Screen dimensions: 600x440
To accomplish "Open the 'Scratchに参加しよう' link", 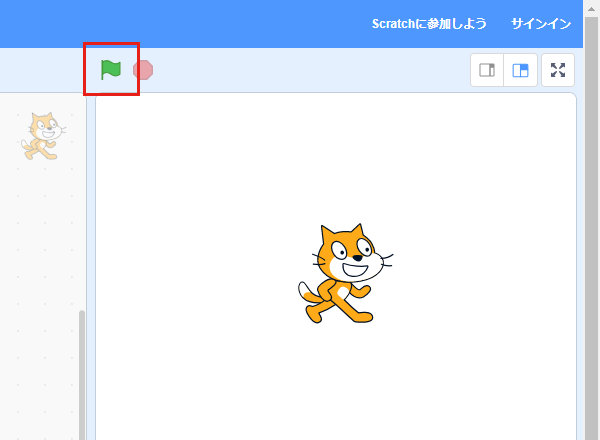I will click(429, 24).
